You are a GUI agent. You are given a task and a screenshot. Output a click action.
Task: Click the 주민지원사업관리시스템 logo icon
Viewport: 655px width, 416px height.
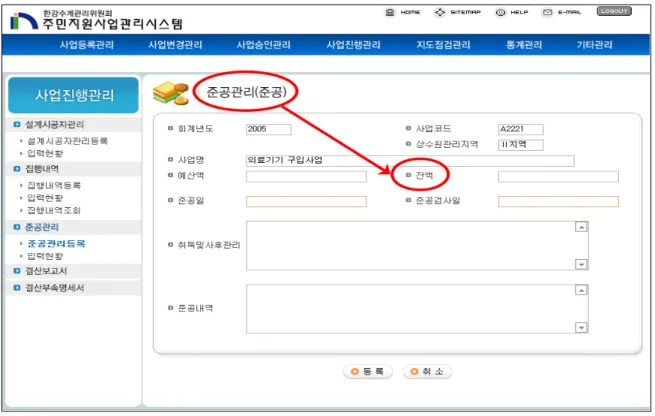click(24, 21)
